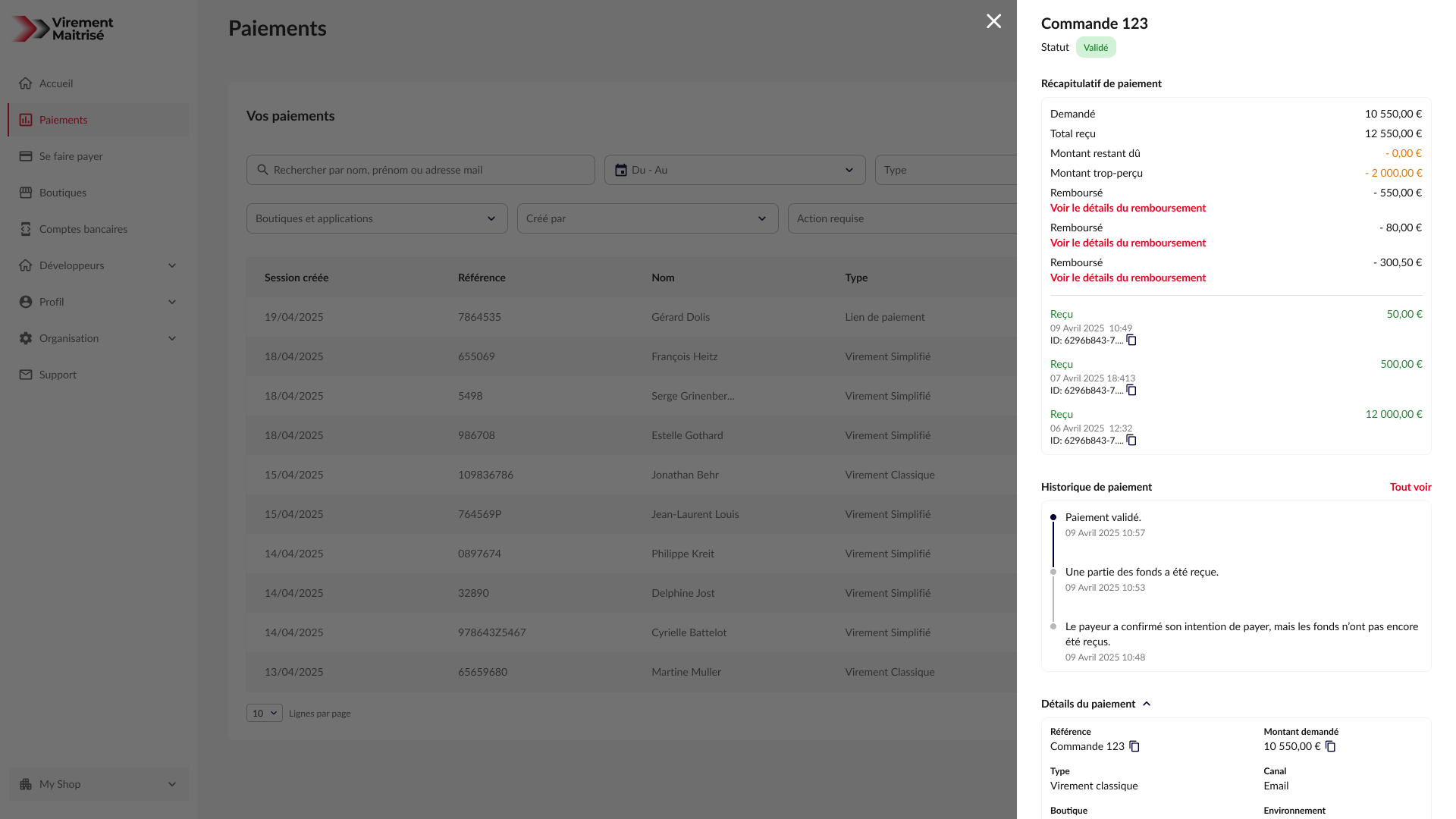Viewport: 1456px width, 819px height.
Task: Open the Support envelope icon
Action: (26, 375)
